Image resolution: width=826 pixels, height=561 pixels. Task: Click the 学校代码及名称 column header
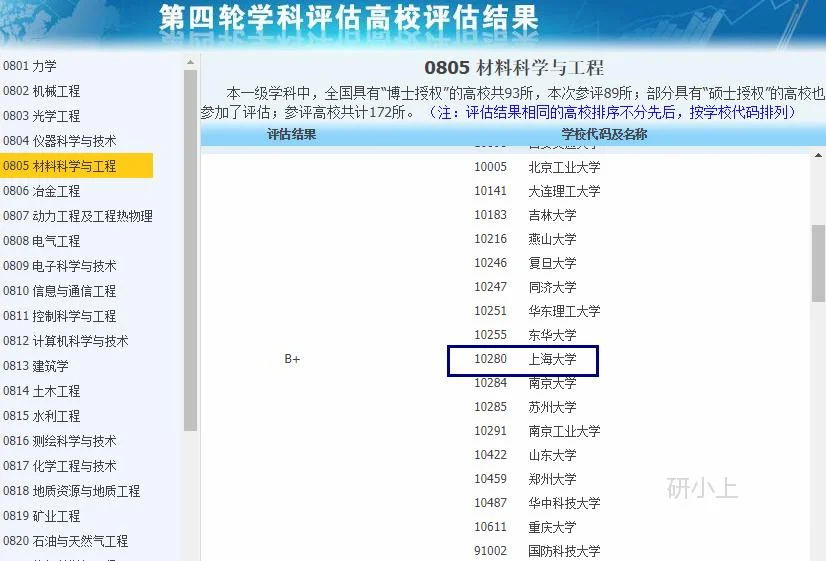604,134
